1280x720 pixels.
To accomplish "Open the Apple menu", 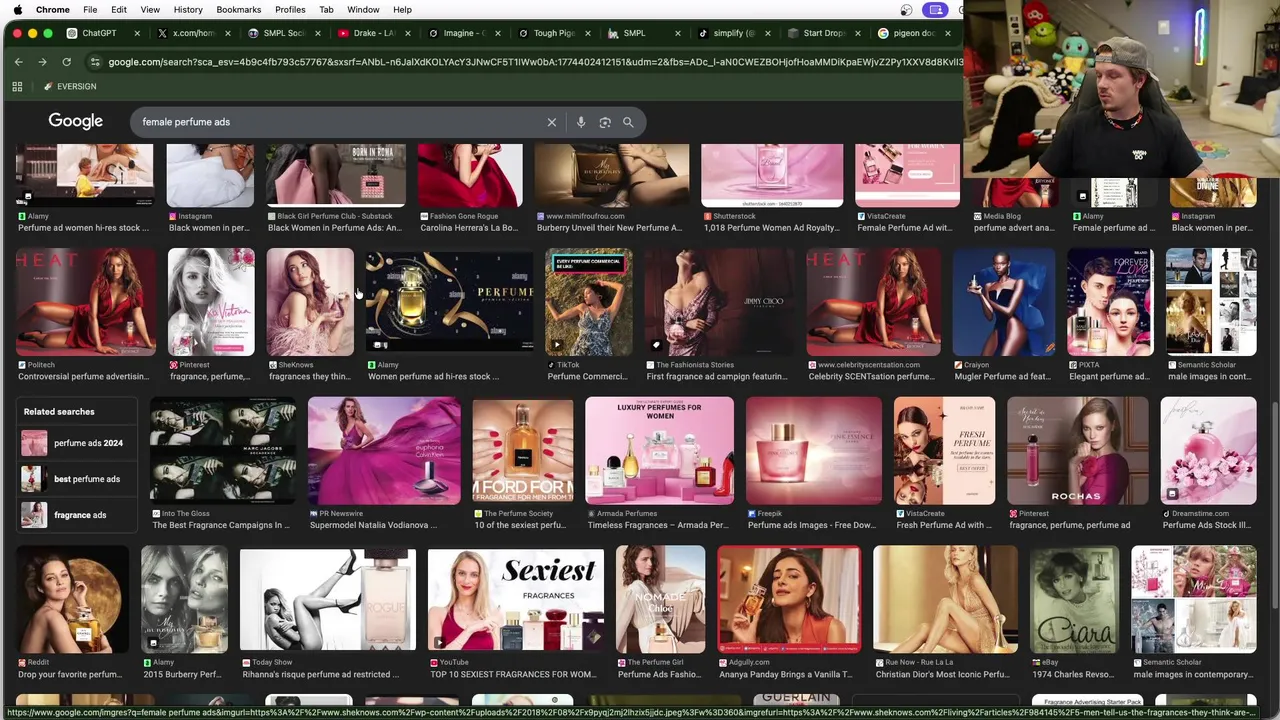I will [x=17, y=9].
